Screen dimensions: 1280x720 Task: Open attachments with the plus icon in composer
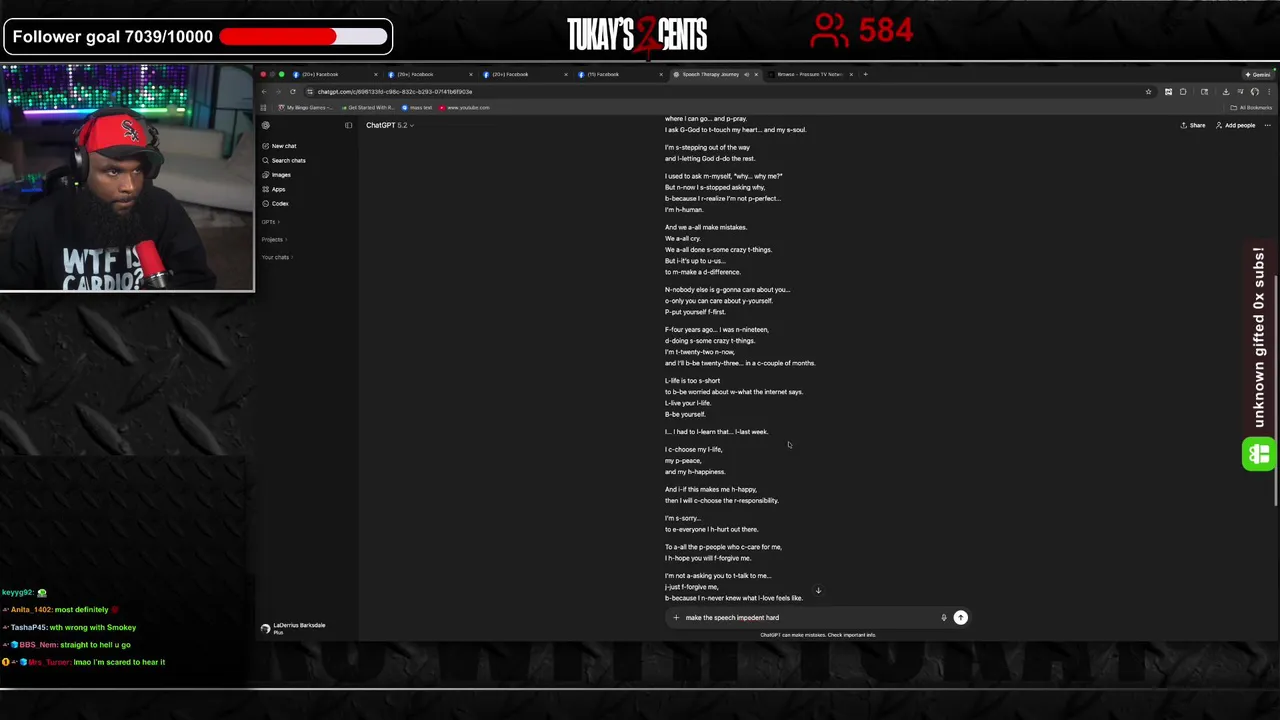(x=676, y=617)
